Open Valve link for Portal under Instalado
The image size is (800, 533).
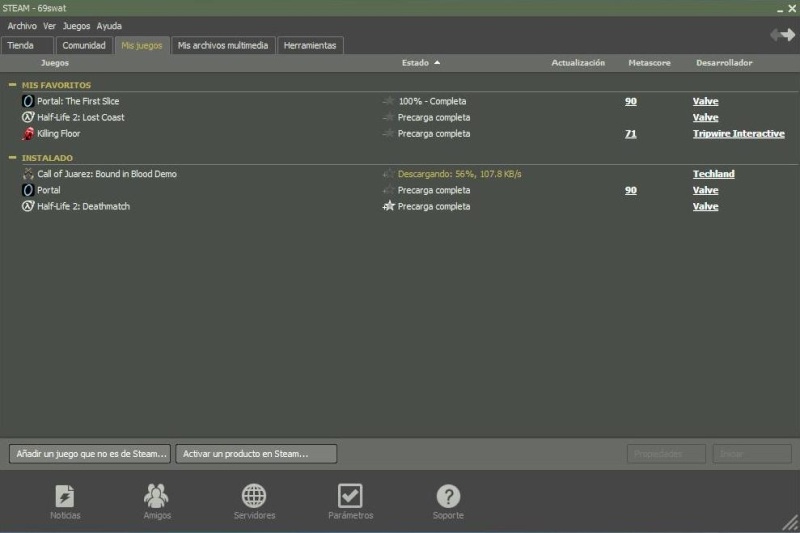pyautogui.click(x=706, y=190)
